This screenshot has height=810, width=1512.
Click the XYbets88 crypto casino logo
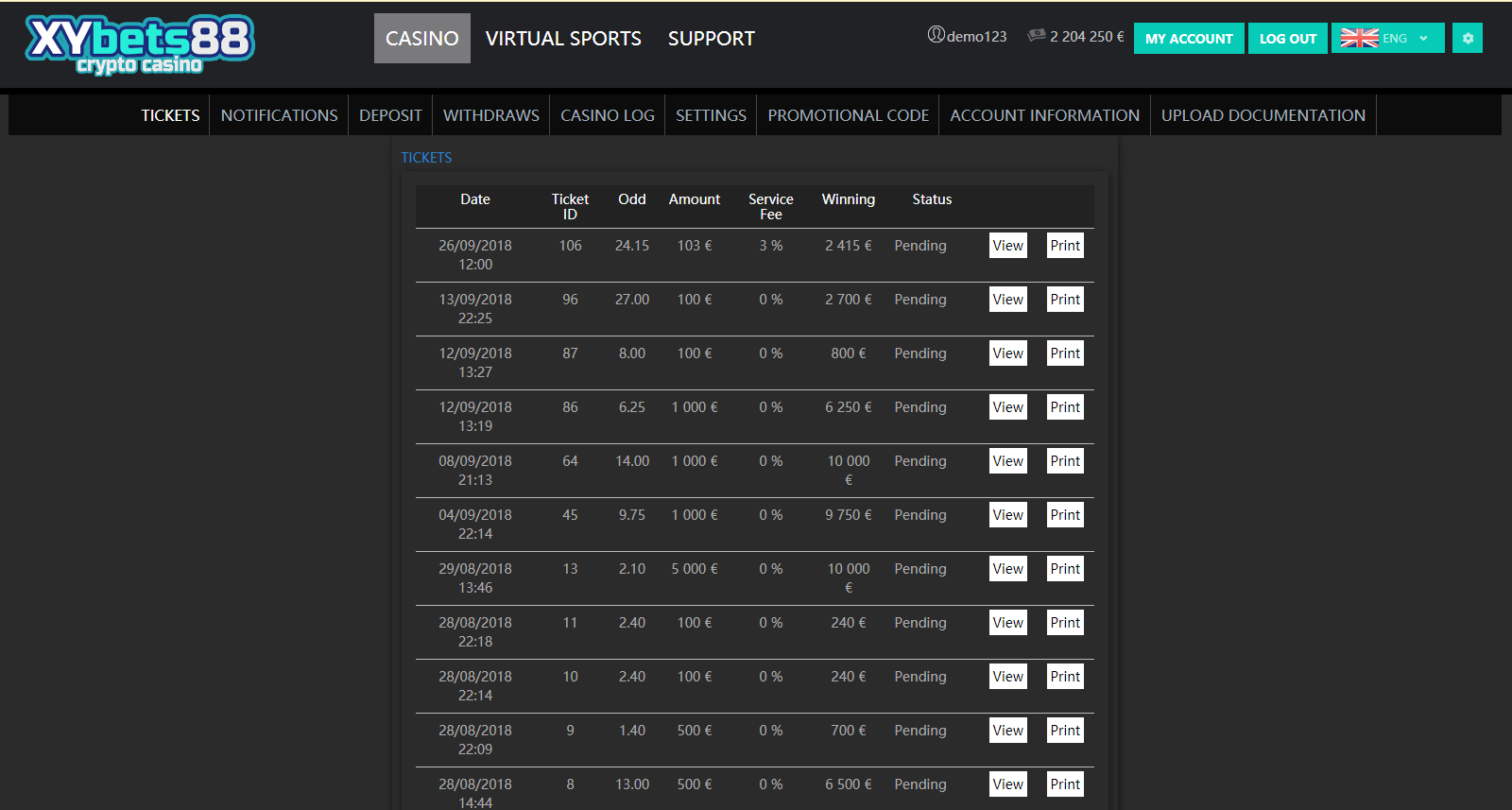click(x=140, y=44)
